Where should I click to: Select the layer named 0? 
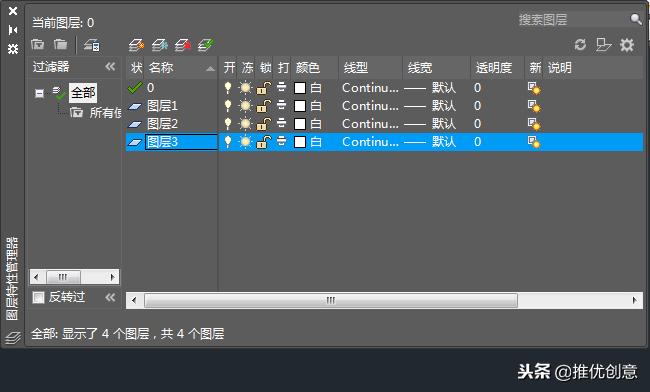click(150, 87)
